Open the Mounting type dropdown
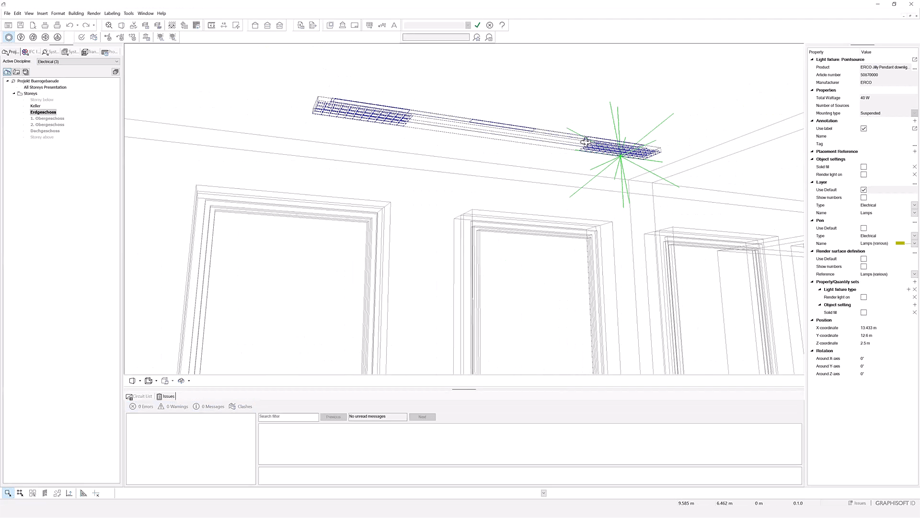This screenshot has width=920, height=518. coord(914,113)
